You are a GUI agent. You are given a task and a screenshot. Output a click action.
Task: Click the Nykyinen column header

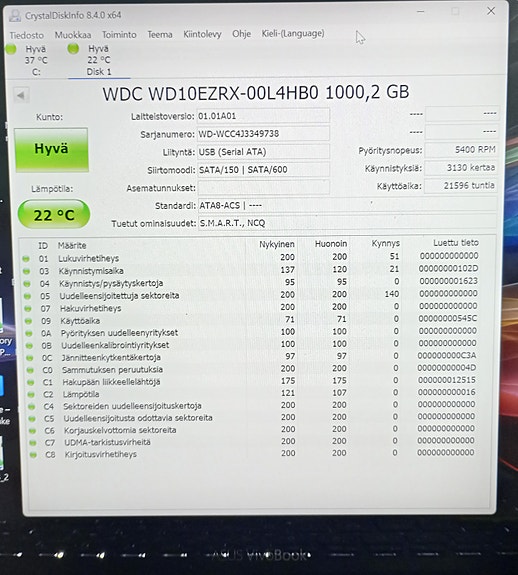277,244
